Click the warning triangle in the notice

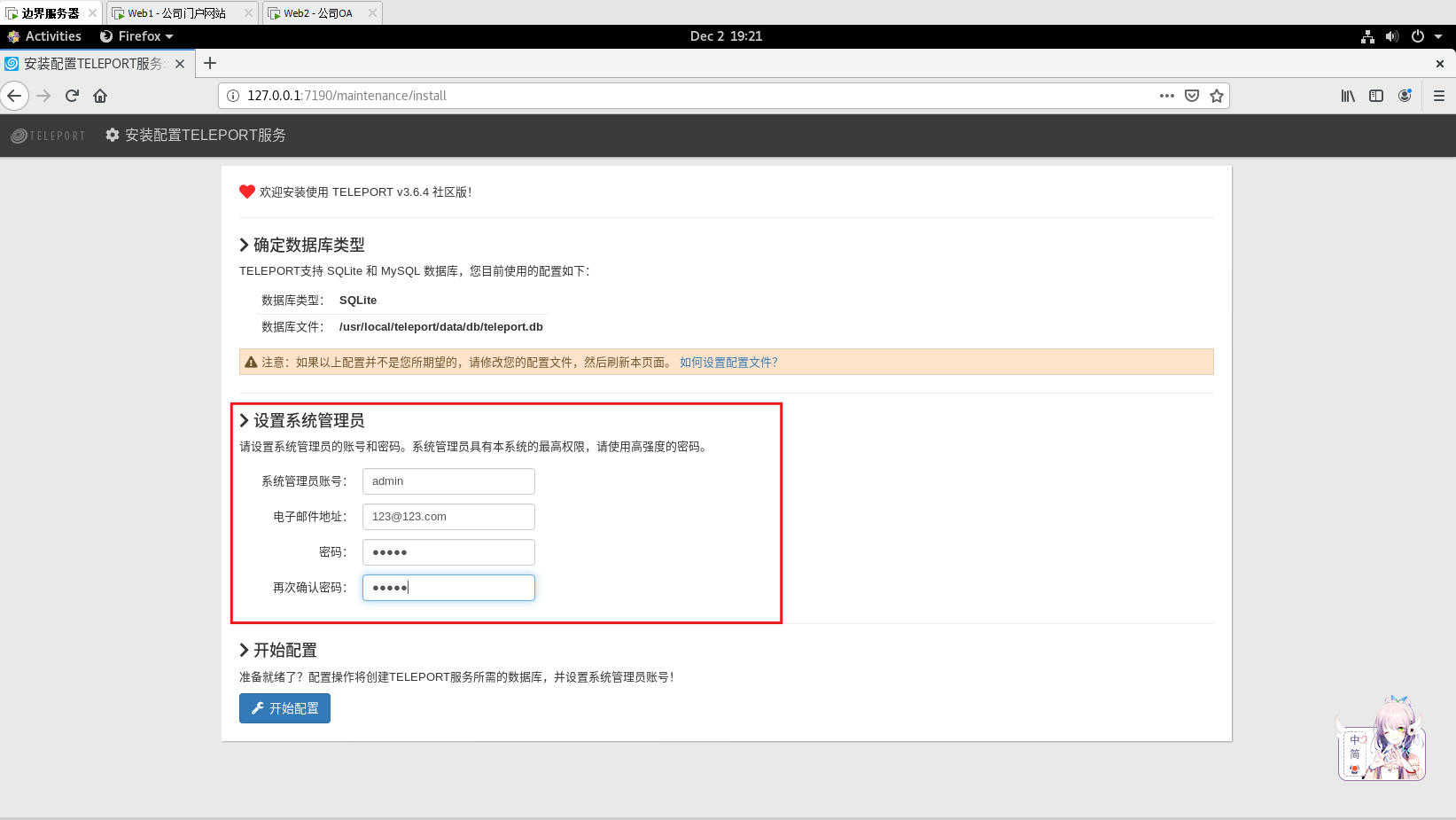251,362
